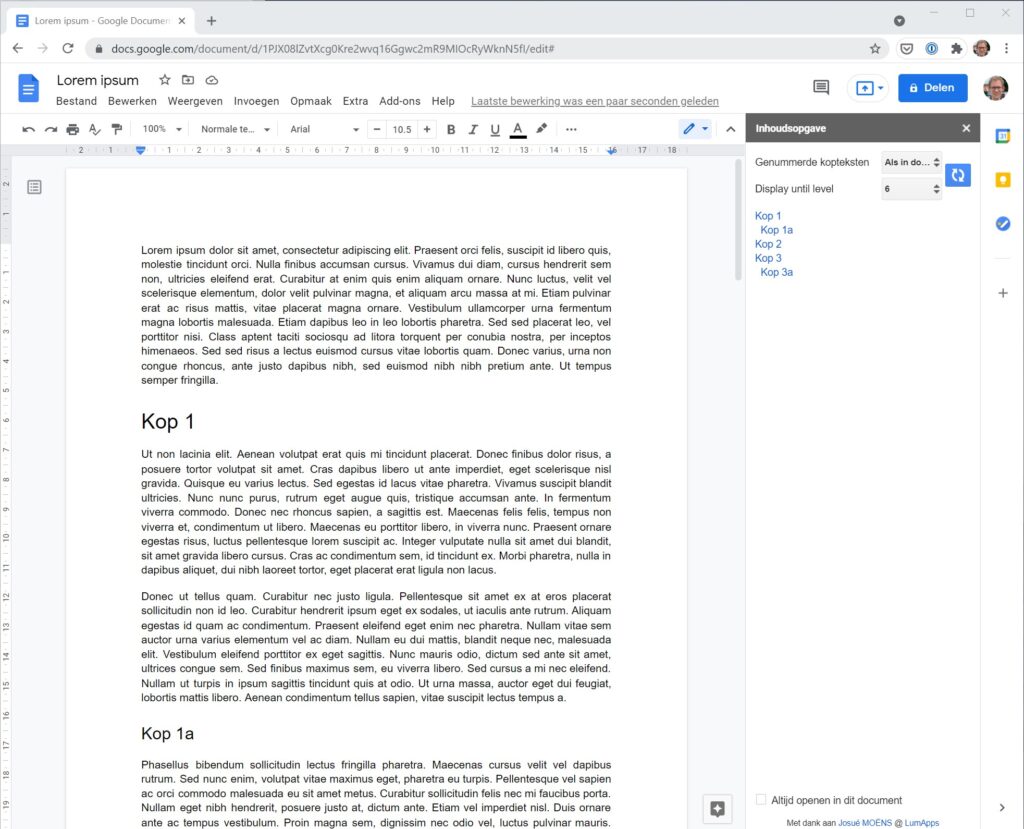This screenshot has height=829, width=1024.
Task: Collapse the menus with the caret
Action: click(x=731, y=129)
